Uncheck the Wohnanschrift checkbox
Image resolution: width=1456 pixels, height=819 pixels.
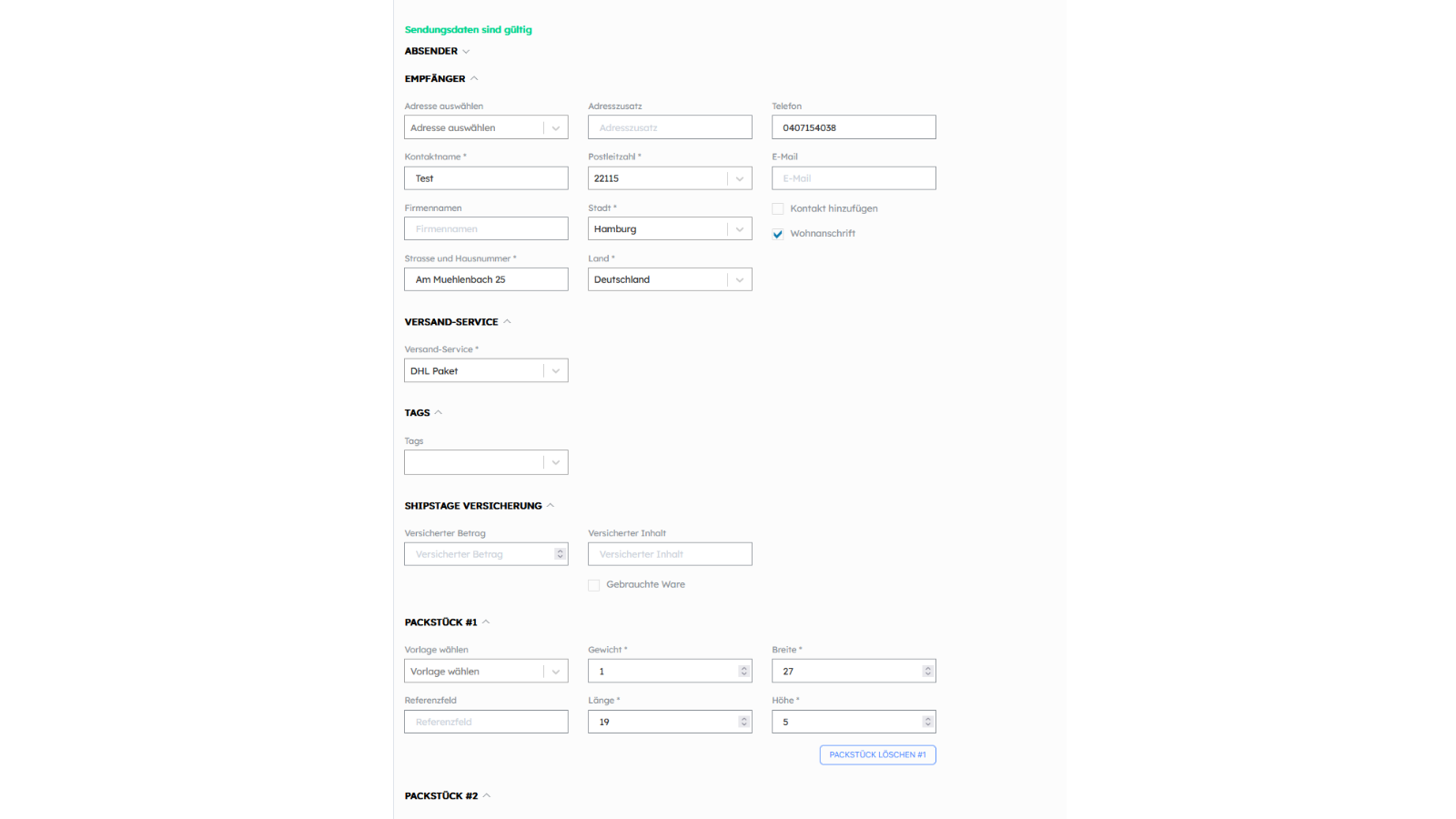(x=778, y=234)
